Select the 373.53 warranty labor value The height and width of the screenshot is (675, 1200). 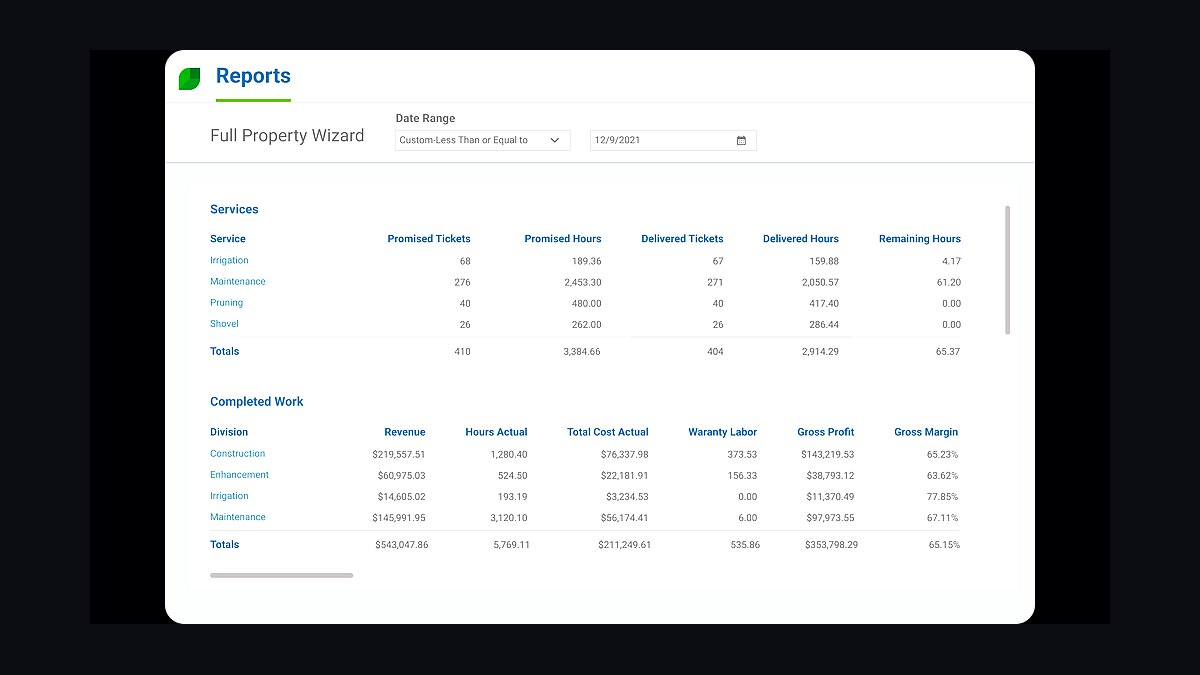coord(741,454)
